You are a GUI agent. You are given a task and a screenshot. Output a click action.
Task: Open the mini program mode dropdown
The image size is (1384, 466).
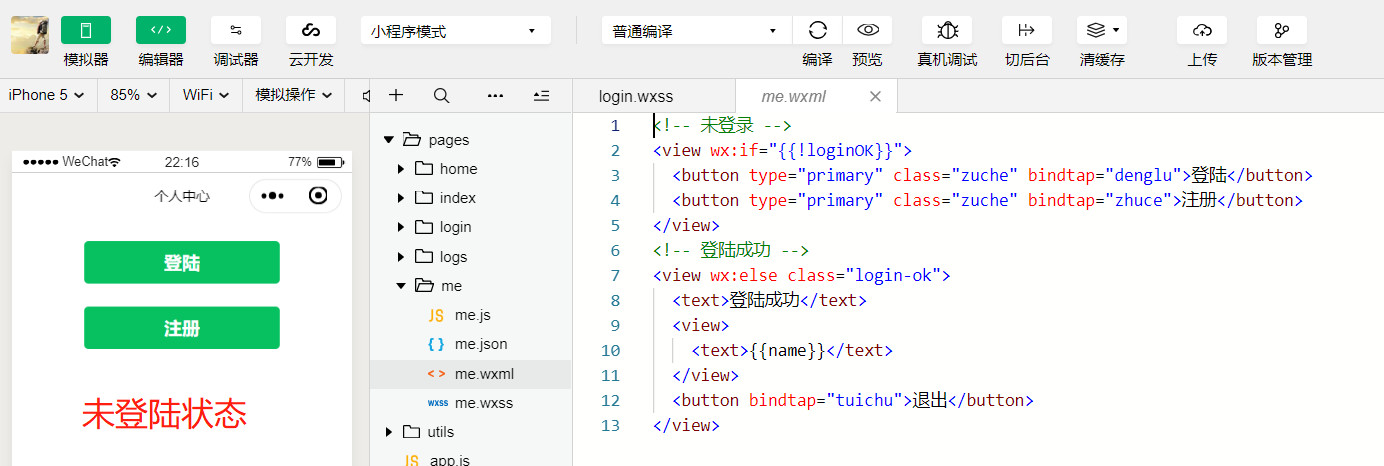tap(456, 31)
